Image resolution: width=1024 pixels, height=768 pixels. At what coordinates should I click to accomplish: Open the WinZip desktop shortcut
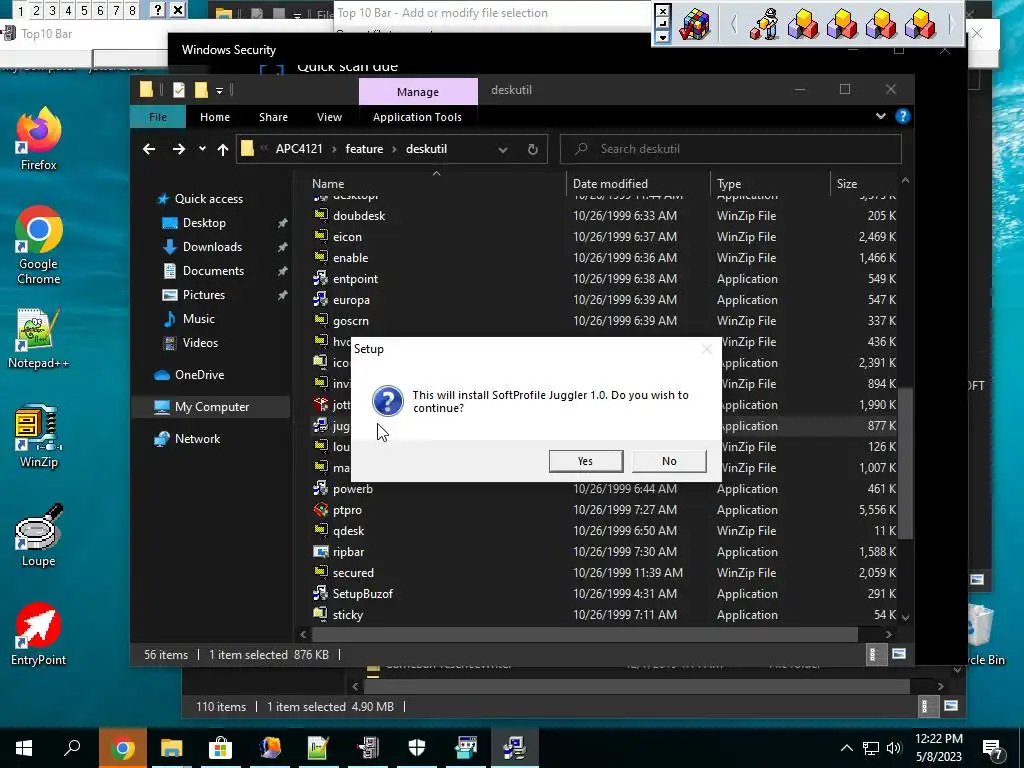(39, 437)
